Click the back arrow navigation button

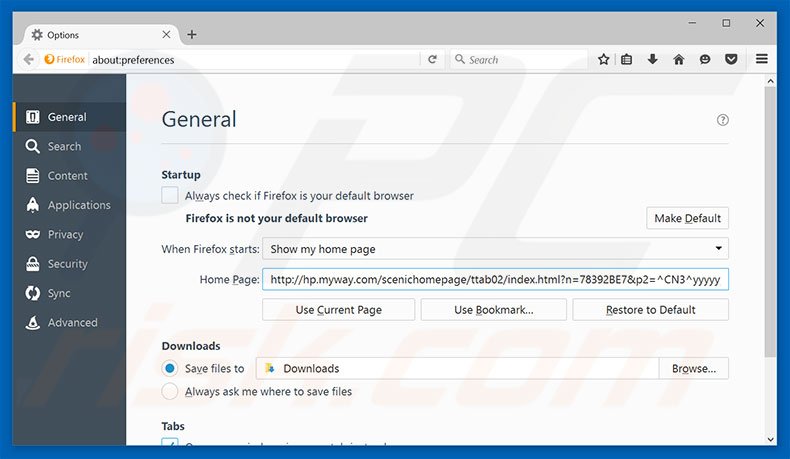pos(28,59)
